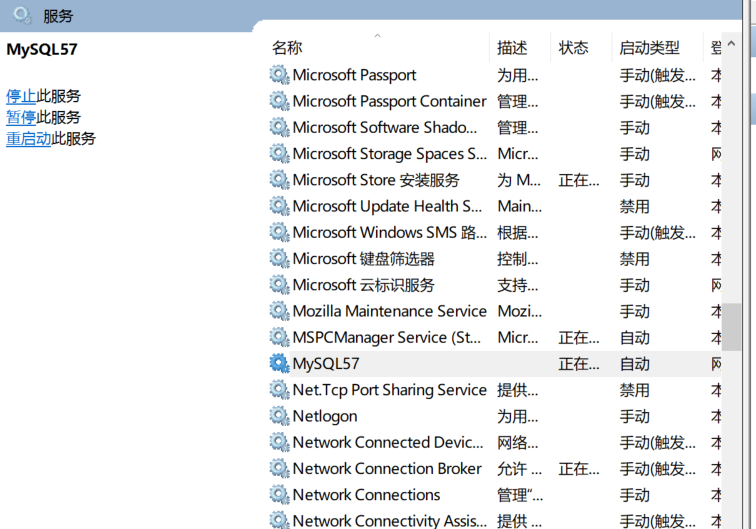Image resolution: width=756 pixels, height=529 pixels.
Task: Click 控制... description of Microsoft 键盘筛选器
Action: point(517,259)
